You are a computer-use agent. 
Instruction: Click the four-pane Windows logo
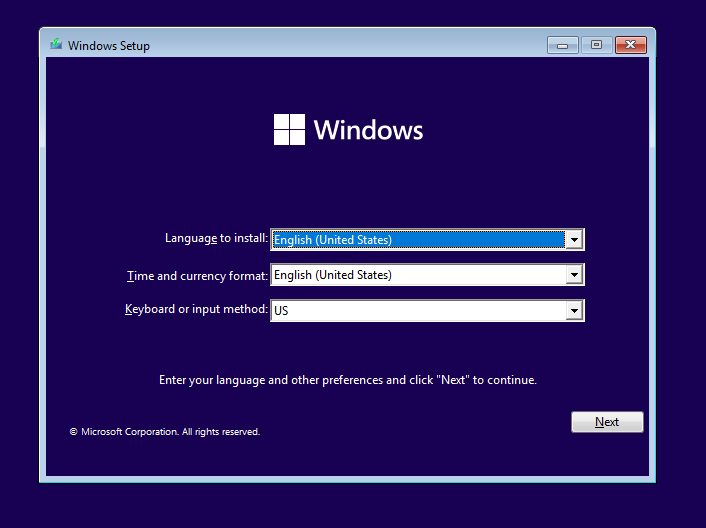click(289, 130)
